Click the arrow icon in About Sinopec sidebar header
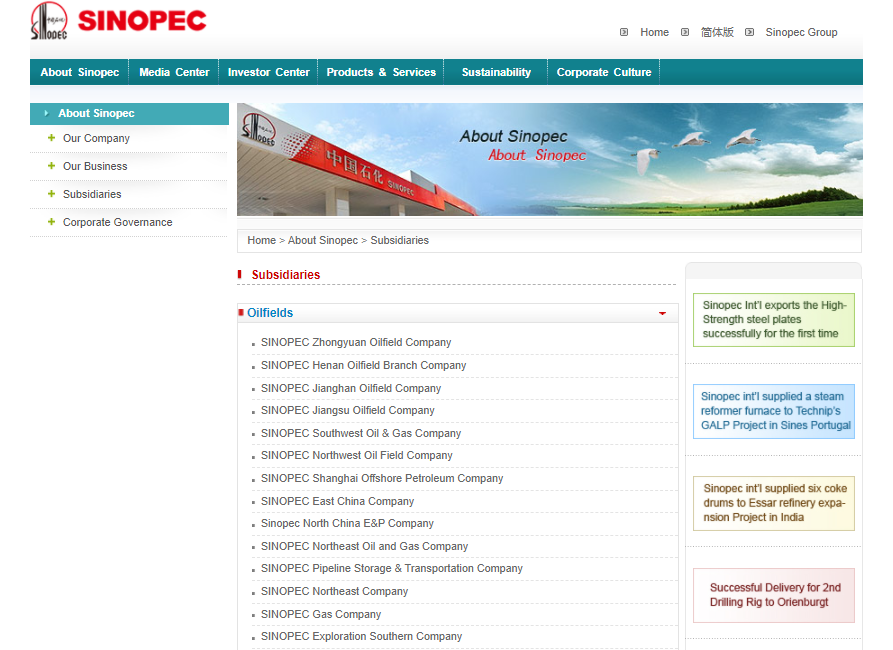Viewport: 893px width, 650px height. coord(46,113)
